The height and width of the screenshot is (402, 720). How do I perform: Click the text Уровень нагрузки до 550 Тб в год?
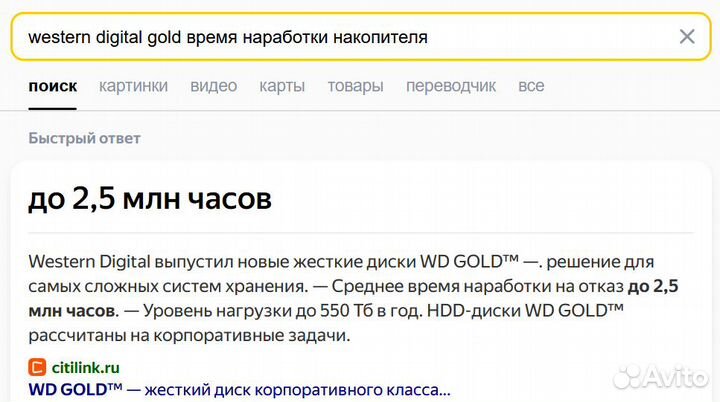282,311
